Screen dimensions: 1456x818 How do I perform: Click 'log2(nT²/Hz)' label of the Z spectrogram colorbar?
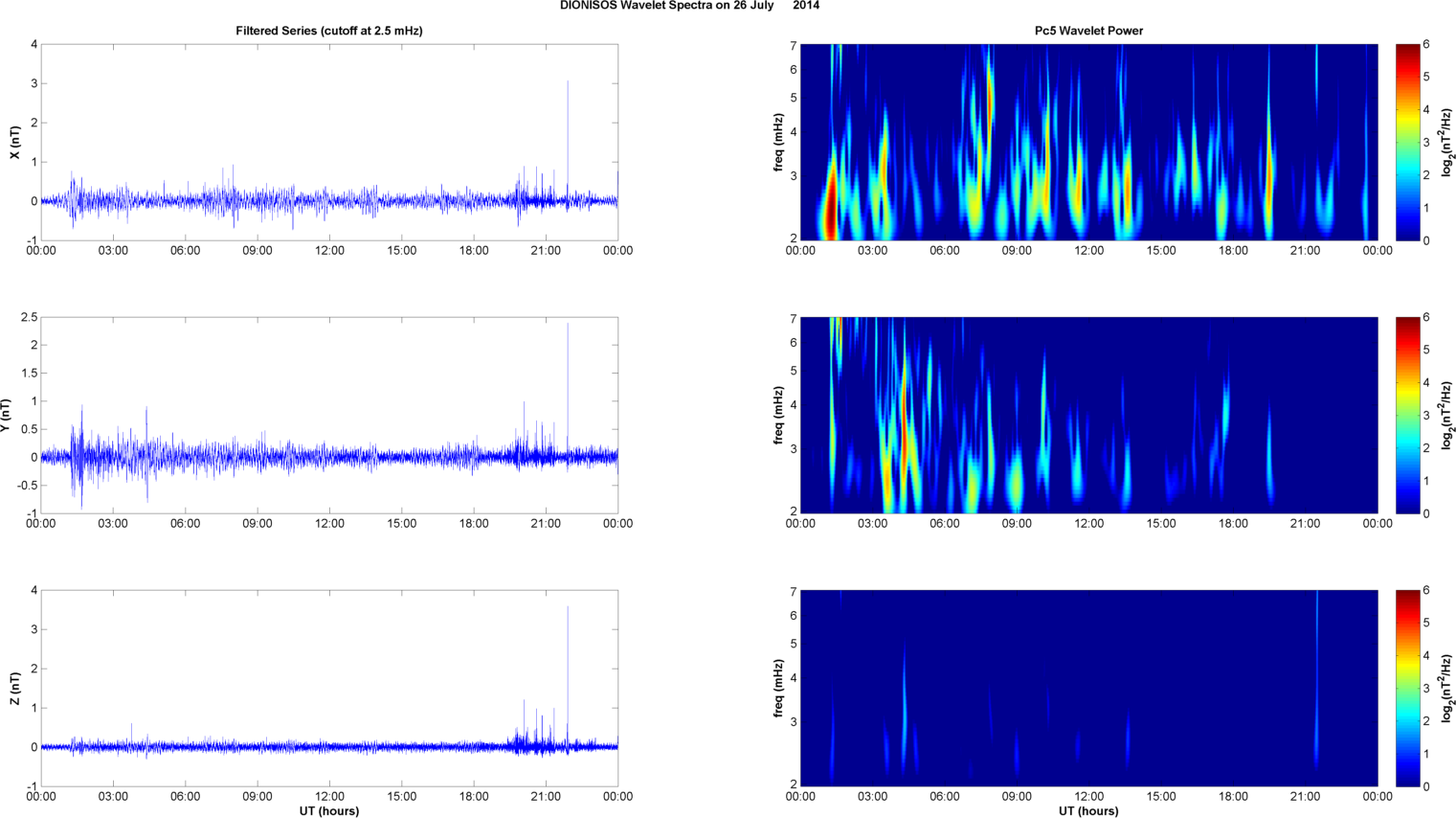[x=1448, y=689]
